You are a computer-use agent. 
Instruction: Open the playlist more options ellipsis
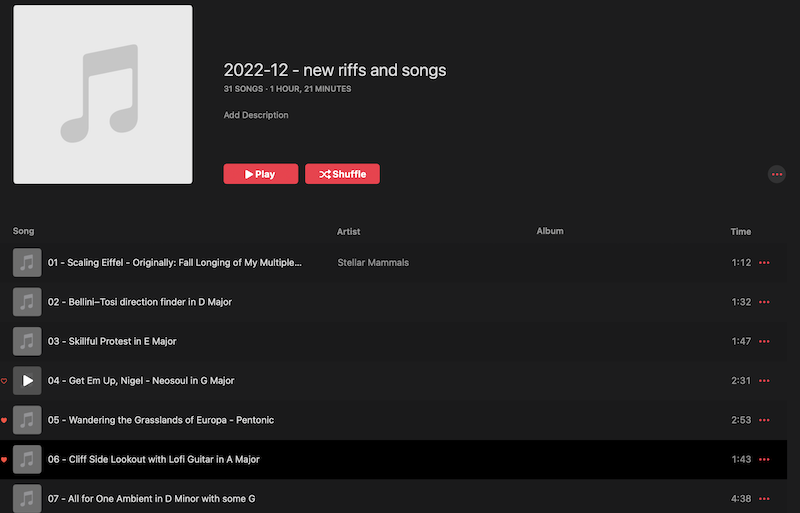point(776,174)
